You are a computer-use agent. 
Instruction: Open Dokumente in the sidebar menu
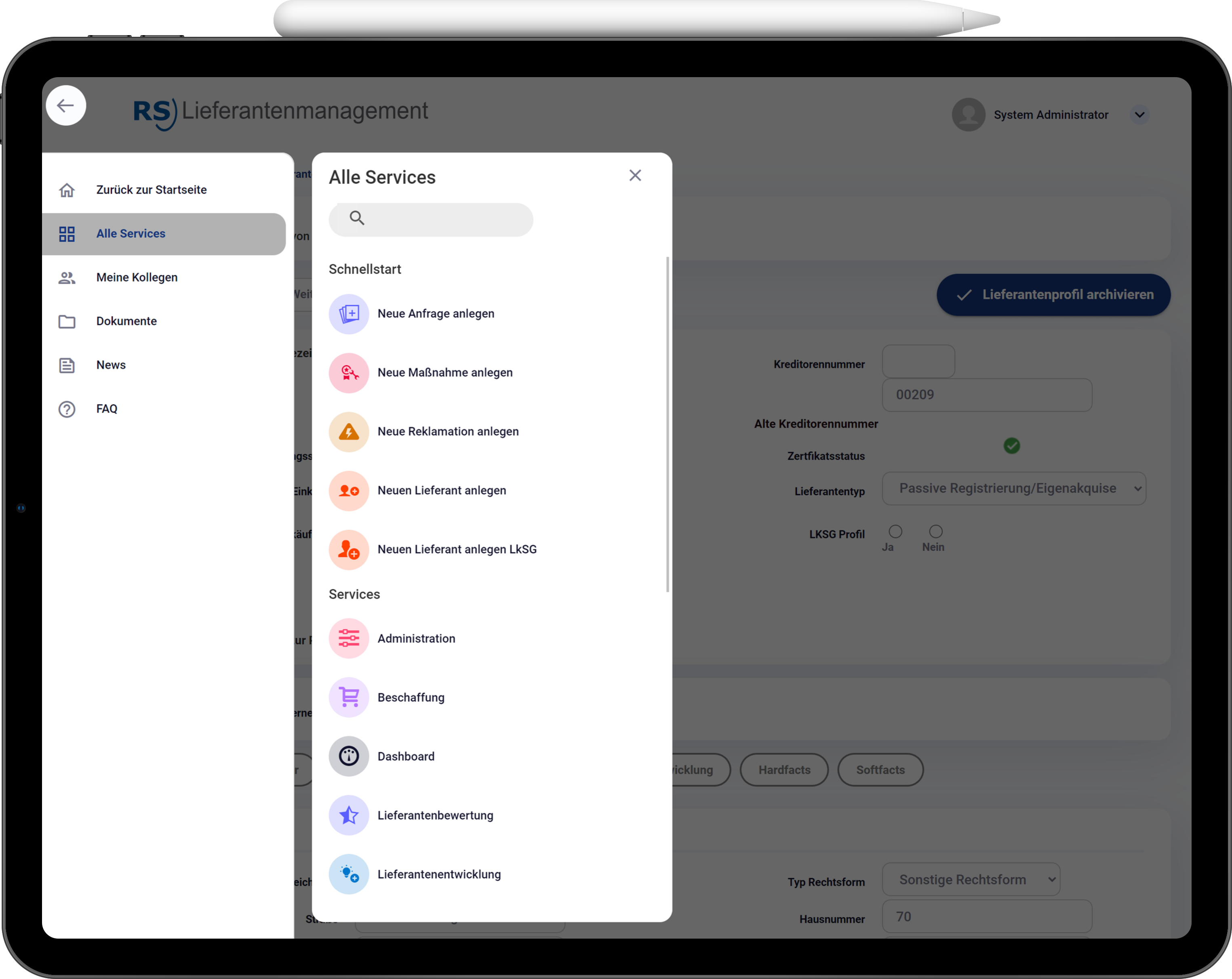(126, 321)
